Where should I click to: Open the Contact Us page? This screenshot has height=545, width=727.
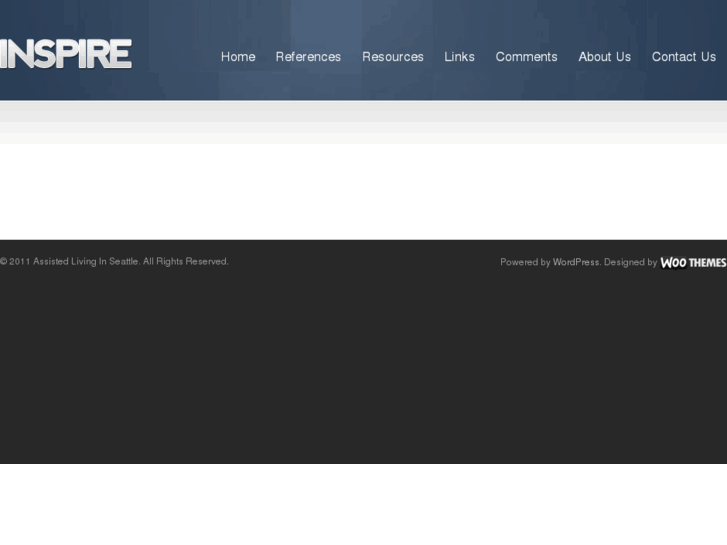(683, 57)
